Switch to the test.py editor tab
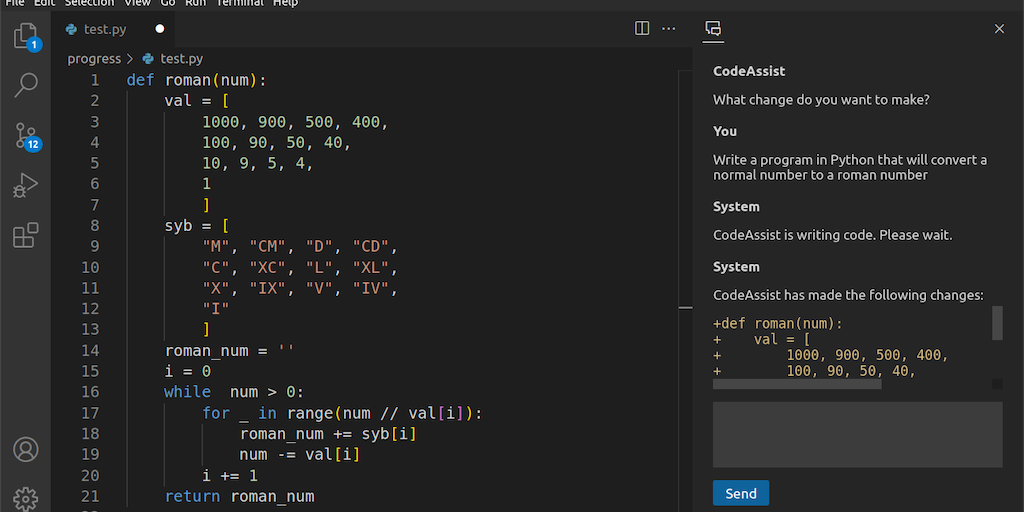The height and width of the screenshot is (512, 1024). [104, 29]
